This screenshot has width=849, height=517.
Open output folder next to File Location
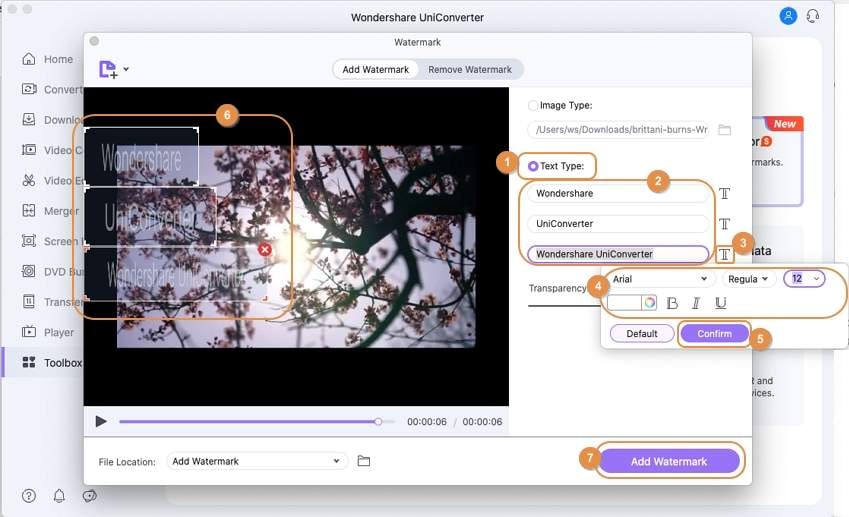pos(364,461)
